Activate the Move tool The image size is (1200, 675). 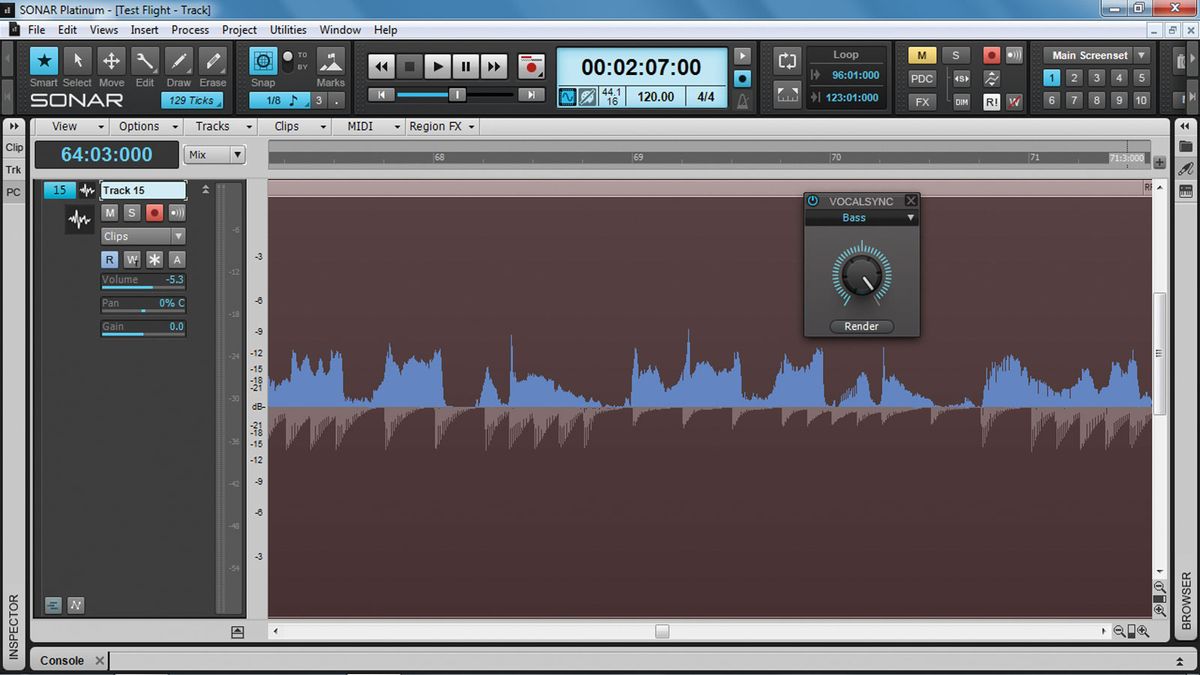click(111, 62)
